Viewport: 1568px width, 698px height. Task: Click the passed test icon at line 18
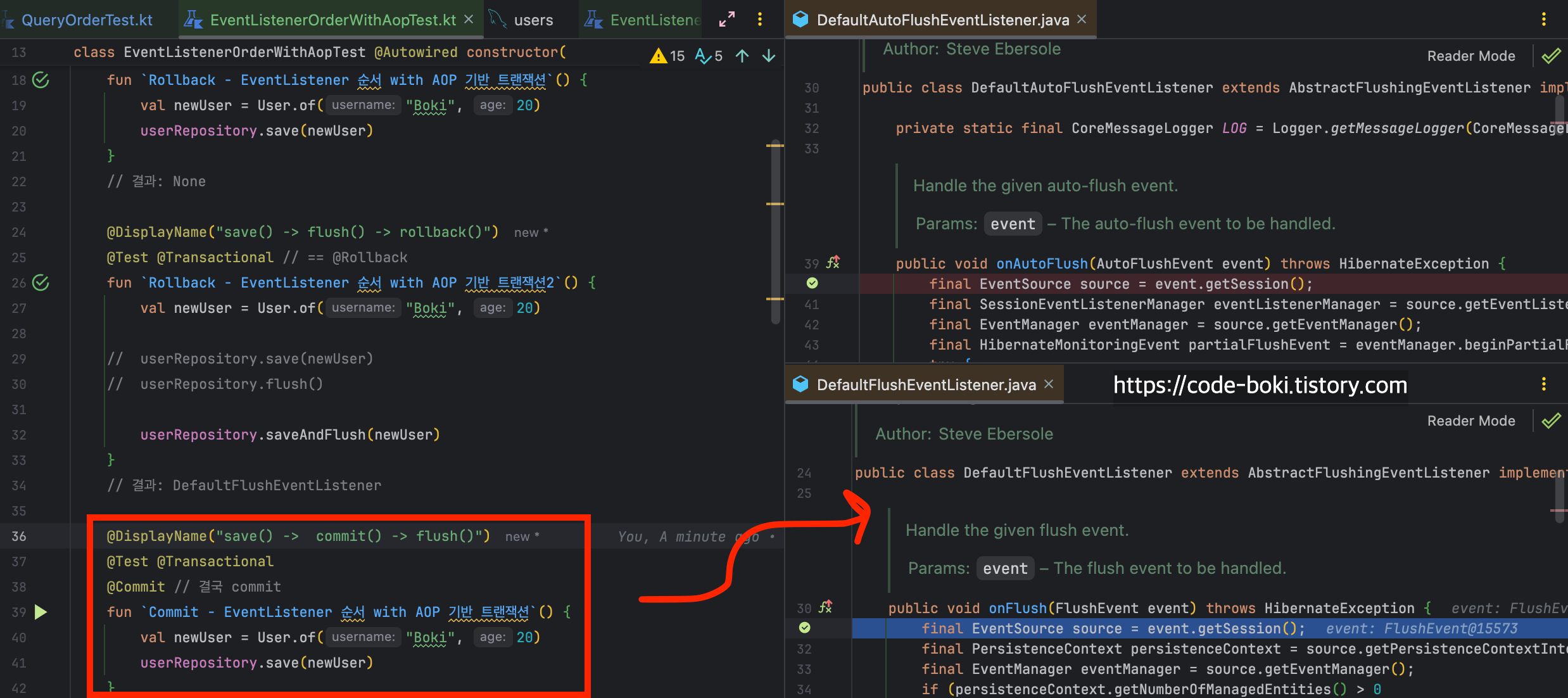click(41, 80)
